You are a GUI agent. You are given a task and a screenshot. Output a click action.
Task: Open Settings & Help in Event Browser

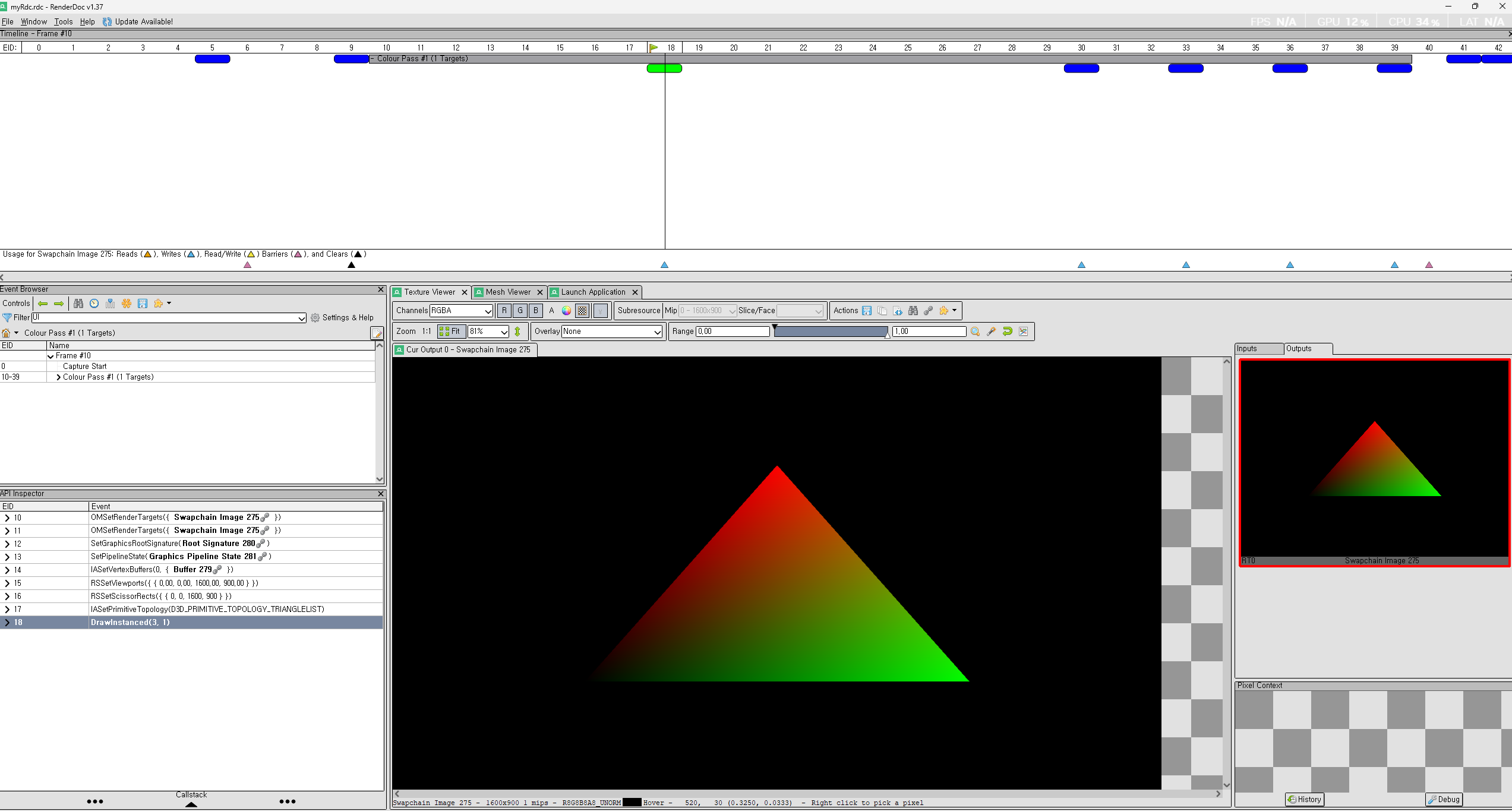click(342, 318)
